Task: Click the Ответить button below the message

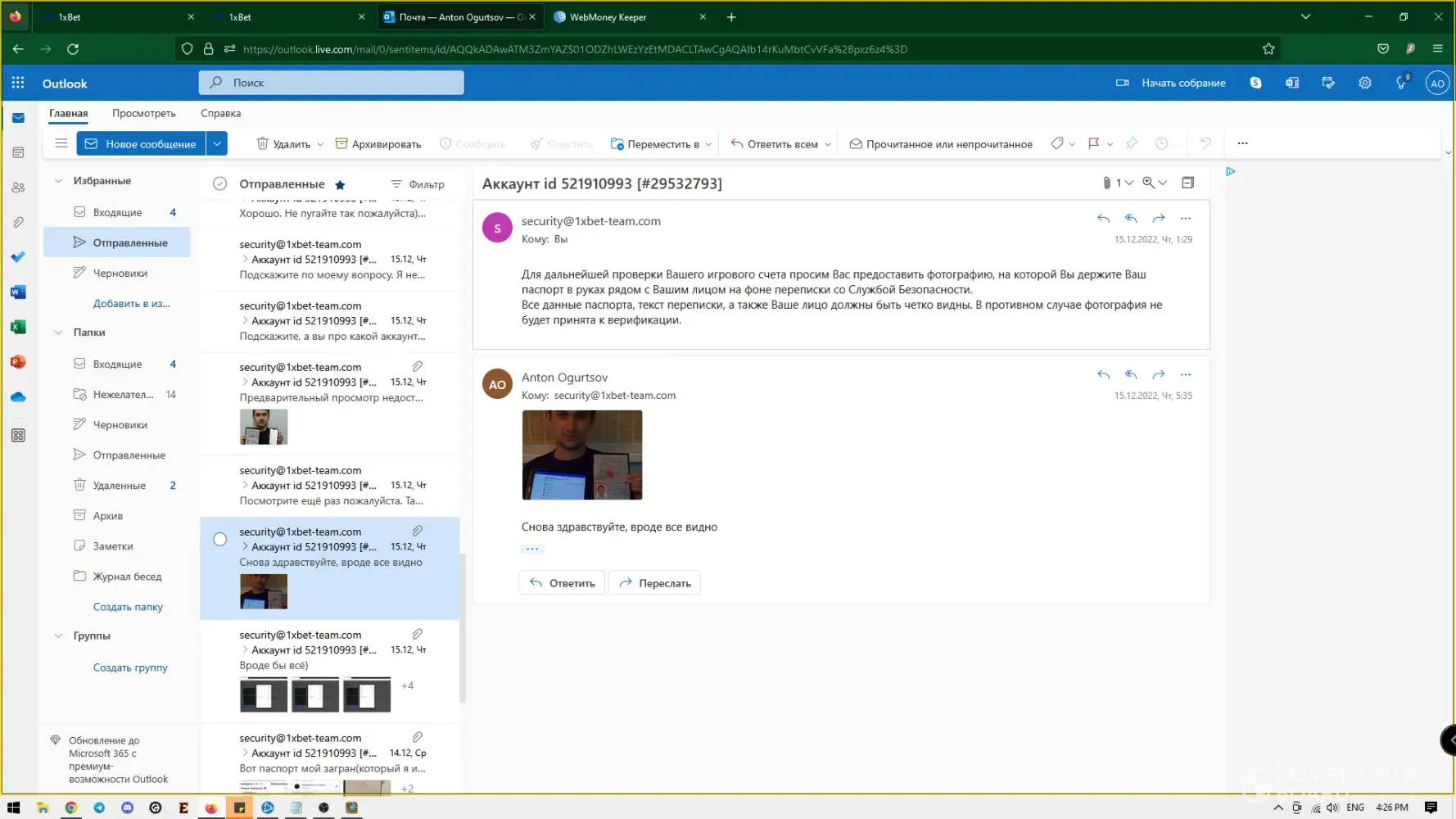Action: [x=562, y=583]
